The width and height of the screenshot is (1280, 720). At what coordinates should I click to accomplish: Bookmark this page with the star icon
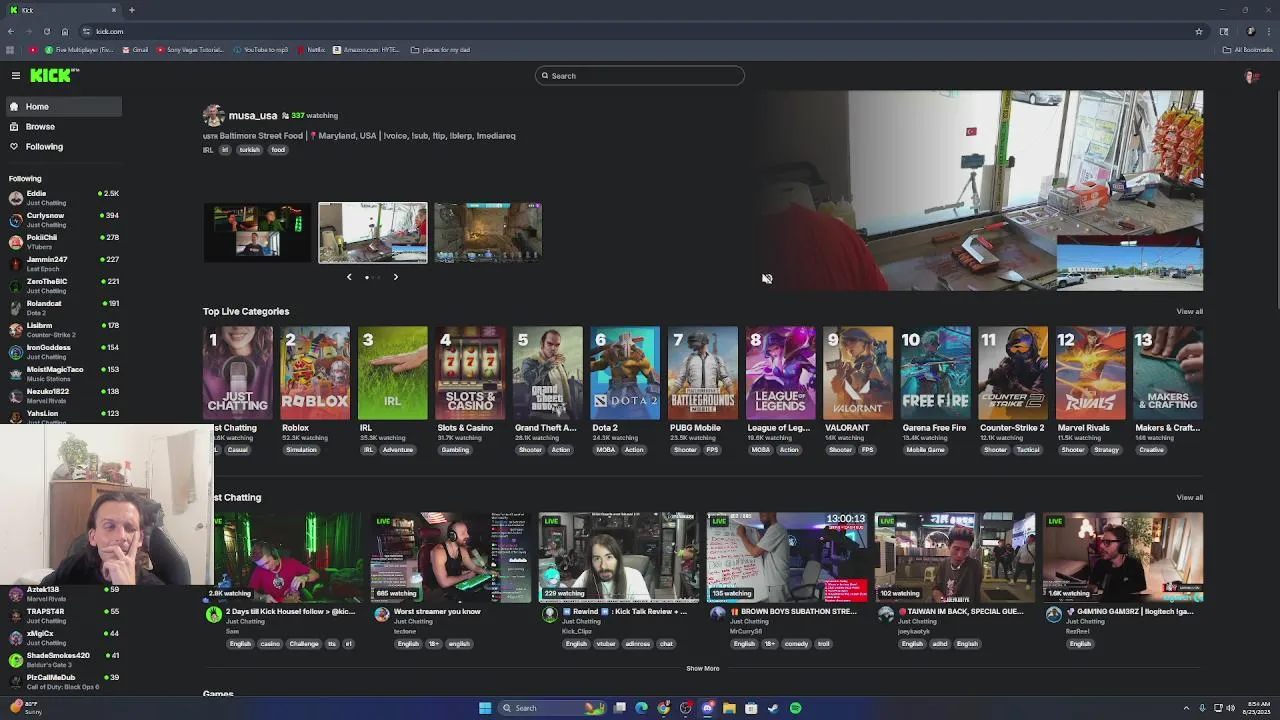point(1198,31)
